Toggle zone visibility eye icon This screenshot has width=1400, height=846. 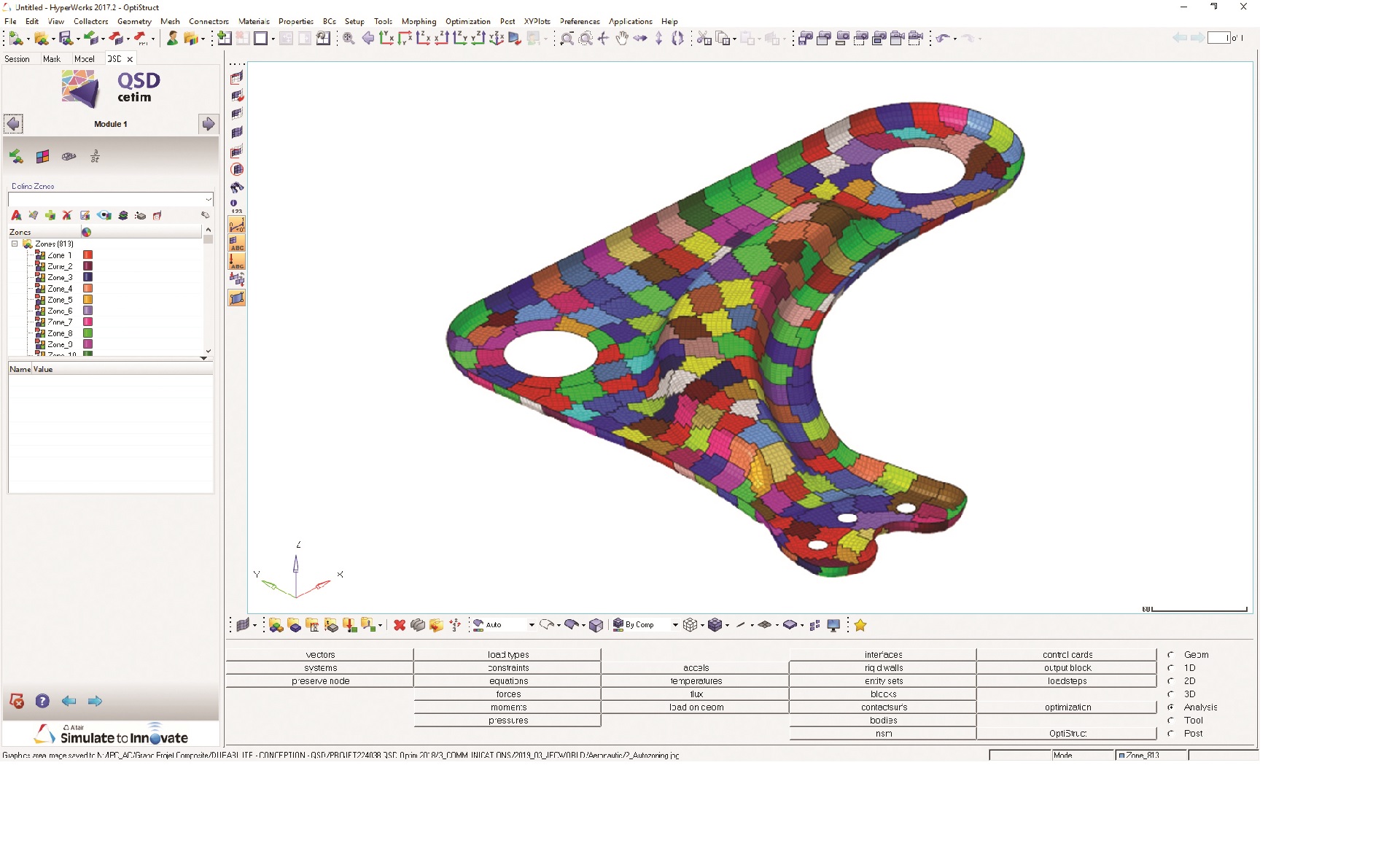104,215
